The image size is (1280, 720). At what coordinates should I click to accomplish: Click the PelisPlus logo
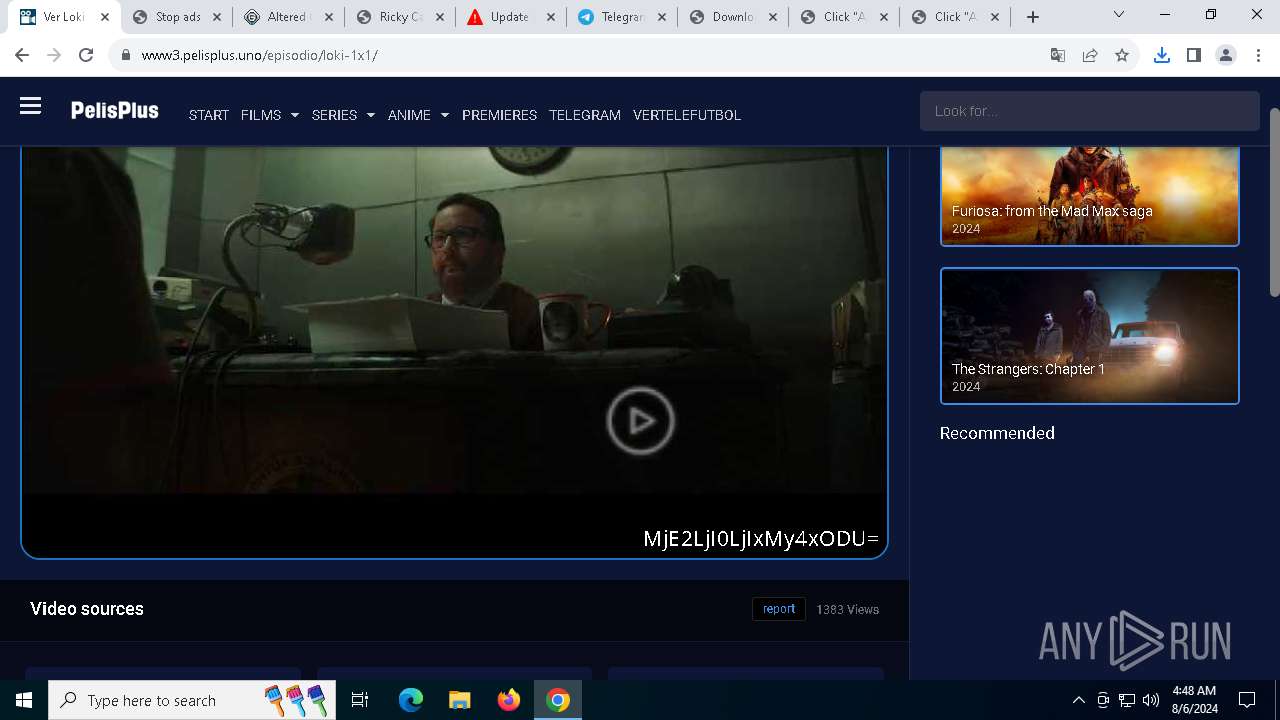pos(114,110)
